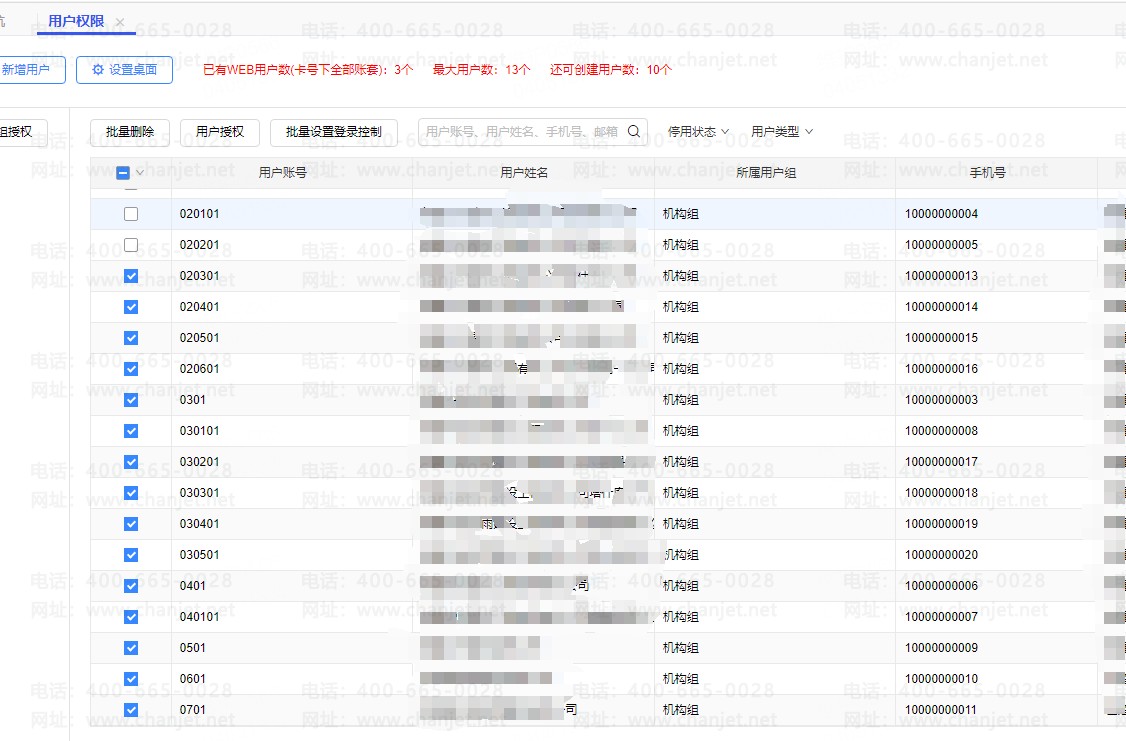Click the 新增用户 button
This screenshot has height=741, width=1126.
(27, 70)
